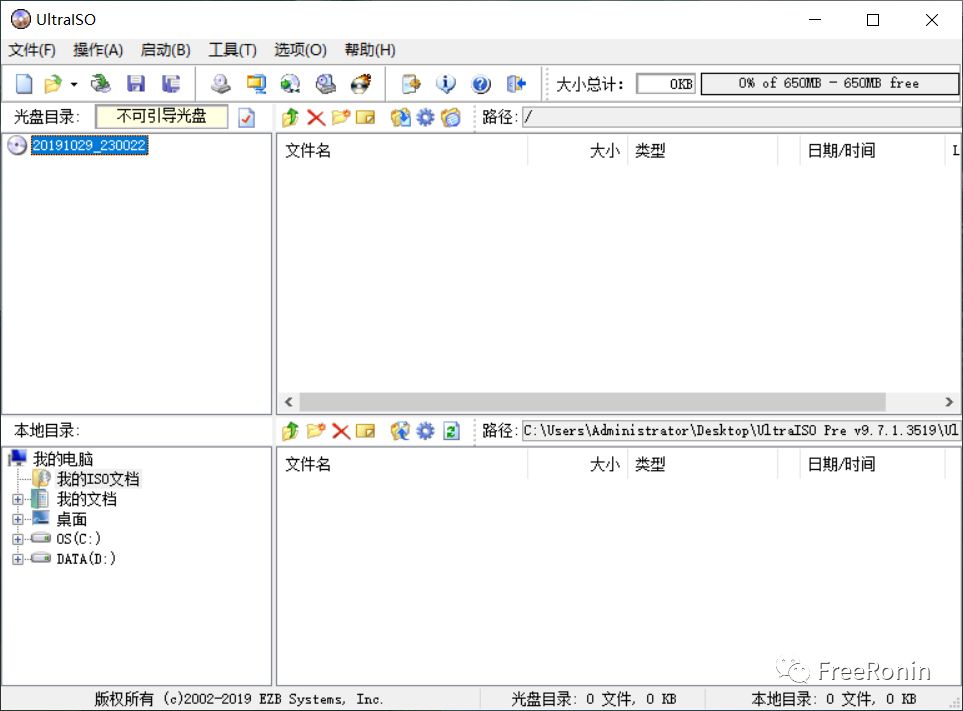Save the image with floppy disk icon
Screen dimensions: 963x711
point(136,84)
